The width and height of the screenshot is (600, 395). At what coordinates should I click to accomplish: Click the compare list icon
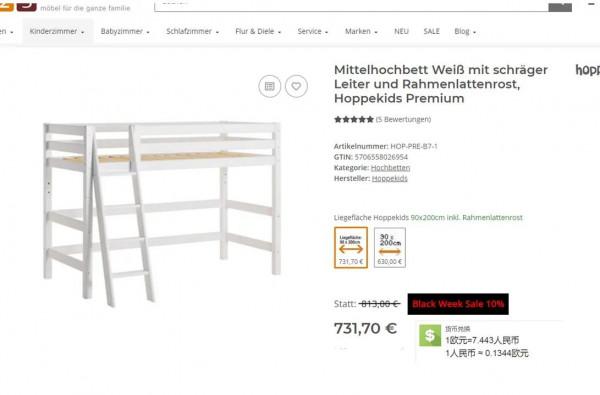click(270, 86)
